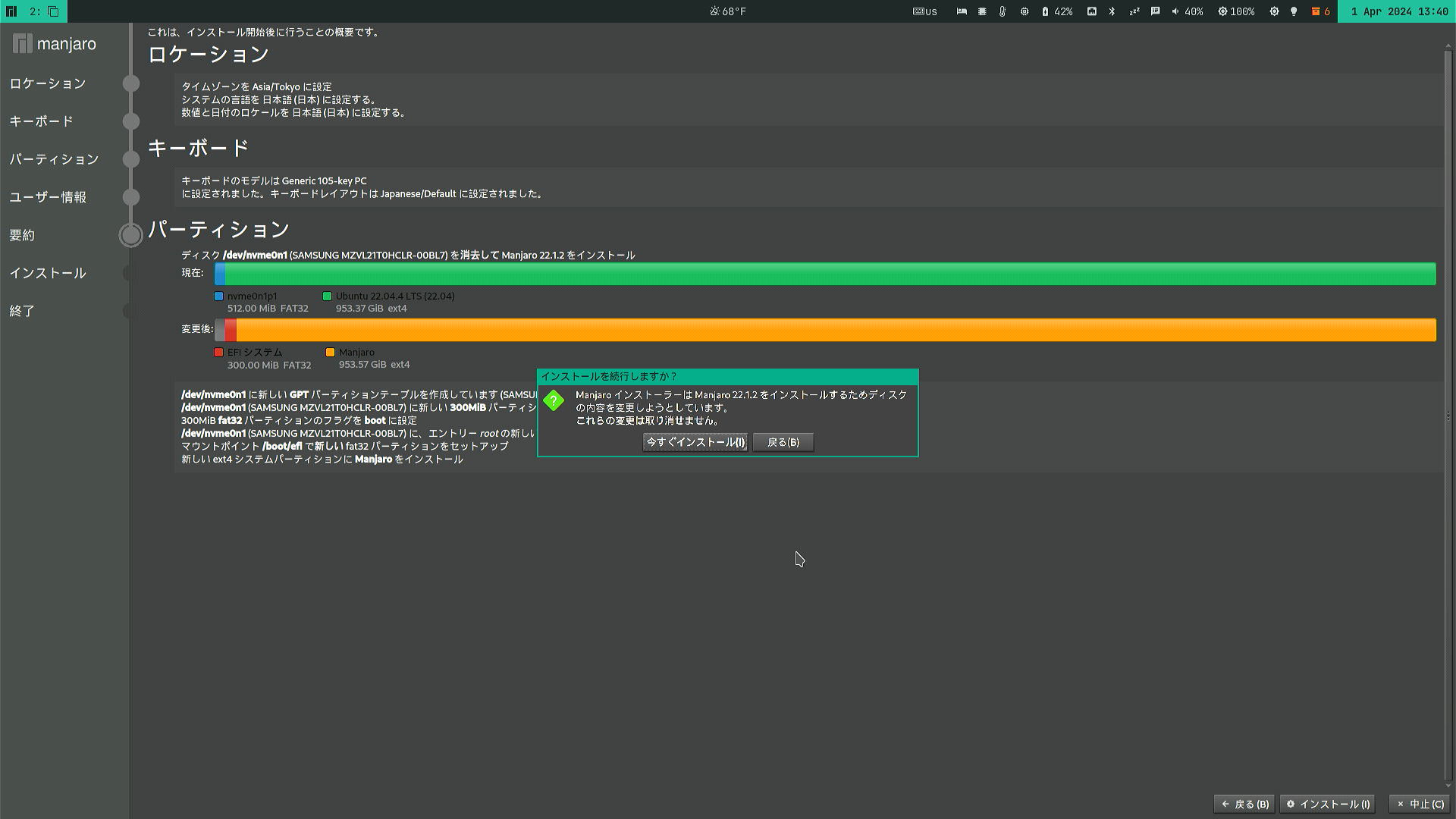The image size is (1456, 819).
Task: Click the blue nvme0n1p1 legend swatch
Action: pos(219,297)
